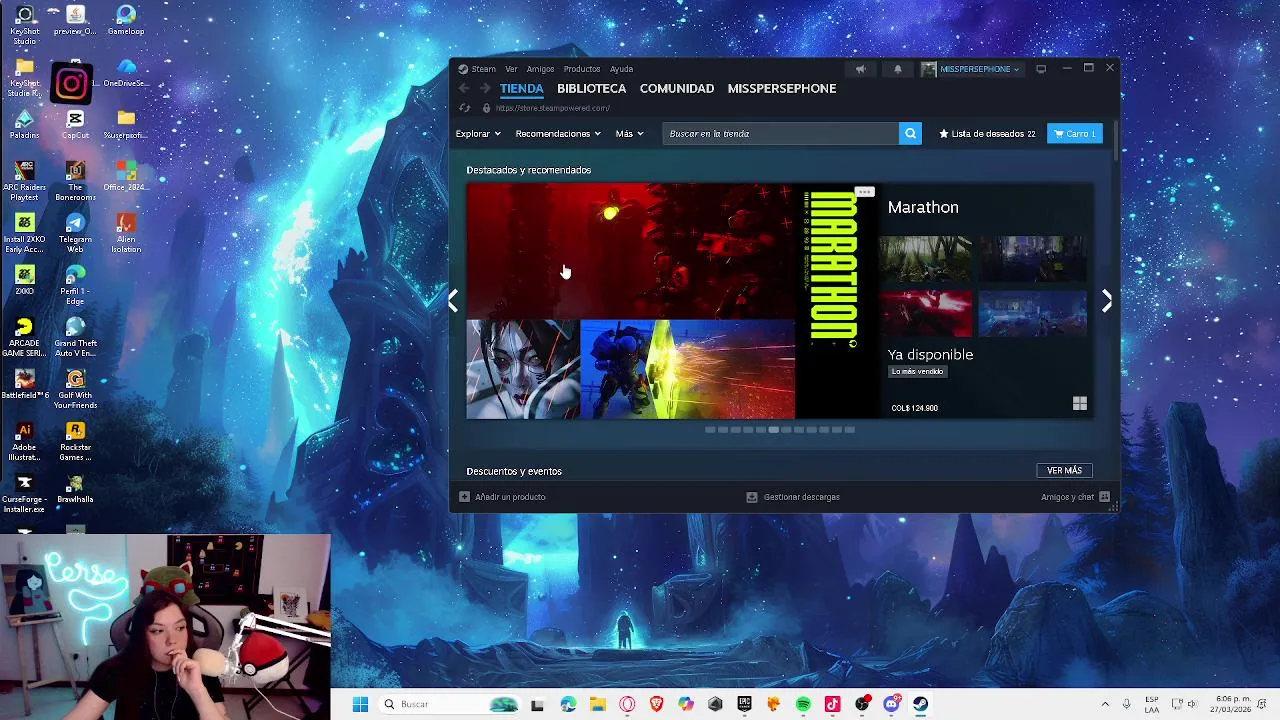Viewport: 1280px width, 720px height.
Task: Click the Gestionar descargas download icon
Action: pos(752,497)
